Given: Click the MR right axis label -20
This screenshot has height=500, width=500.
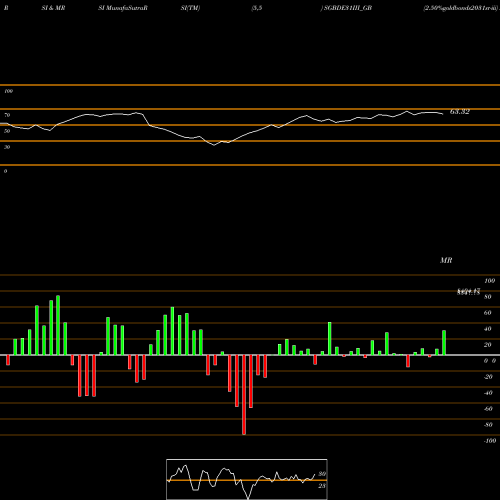Looking at the screenshot, I should (x=488, y=377).
